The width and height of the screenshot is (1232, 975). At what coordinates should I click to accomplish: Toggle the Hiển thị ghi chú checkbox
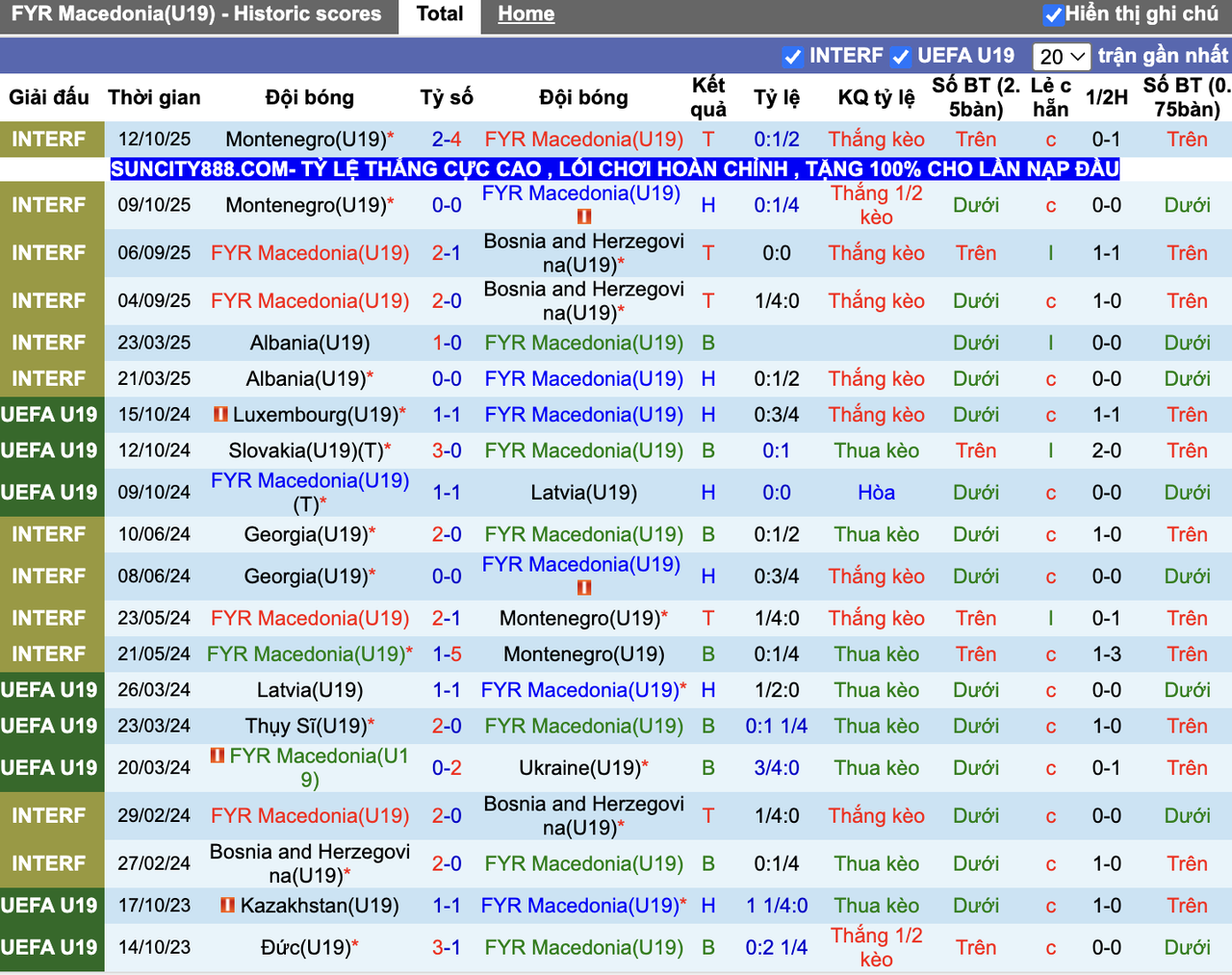tap(1053, 14)
